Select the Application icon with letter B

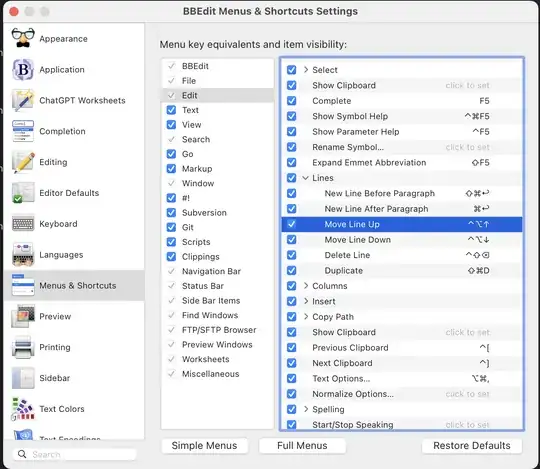[x=23, y=70]
